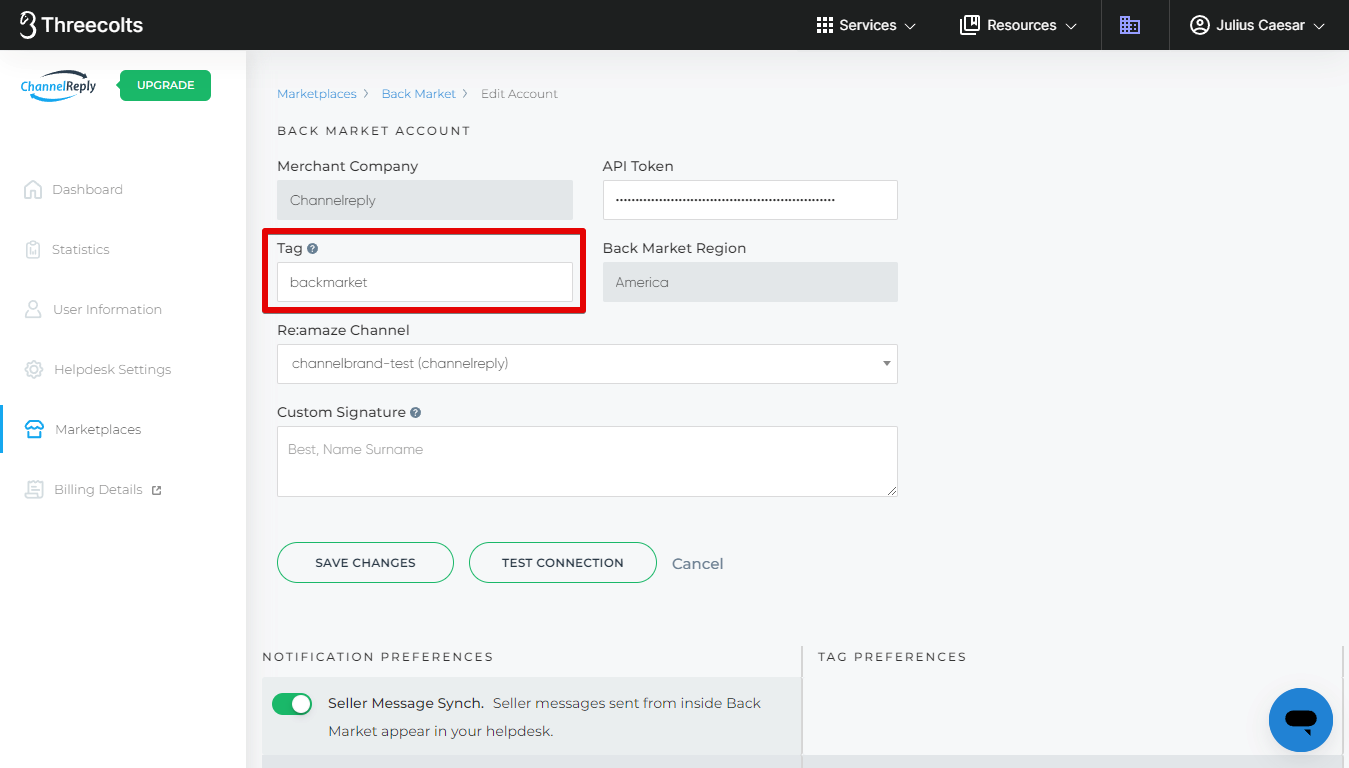Click the help icon next to Custom Signature

pyautogui.click(x=415, y=412)
